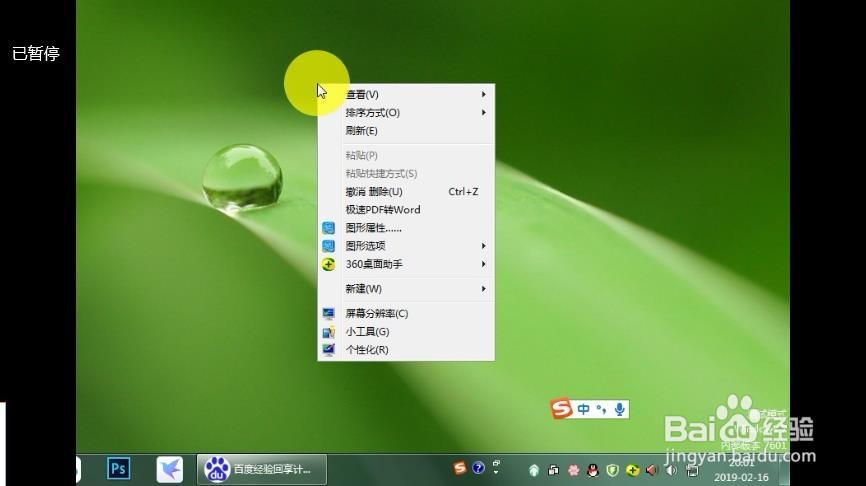
Task: Expand the 排序方式(O) submenu
Action: click(x=406, y=113)
